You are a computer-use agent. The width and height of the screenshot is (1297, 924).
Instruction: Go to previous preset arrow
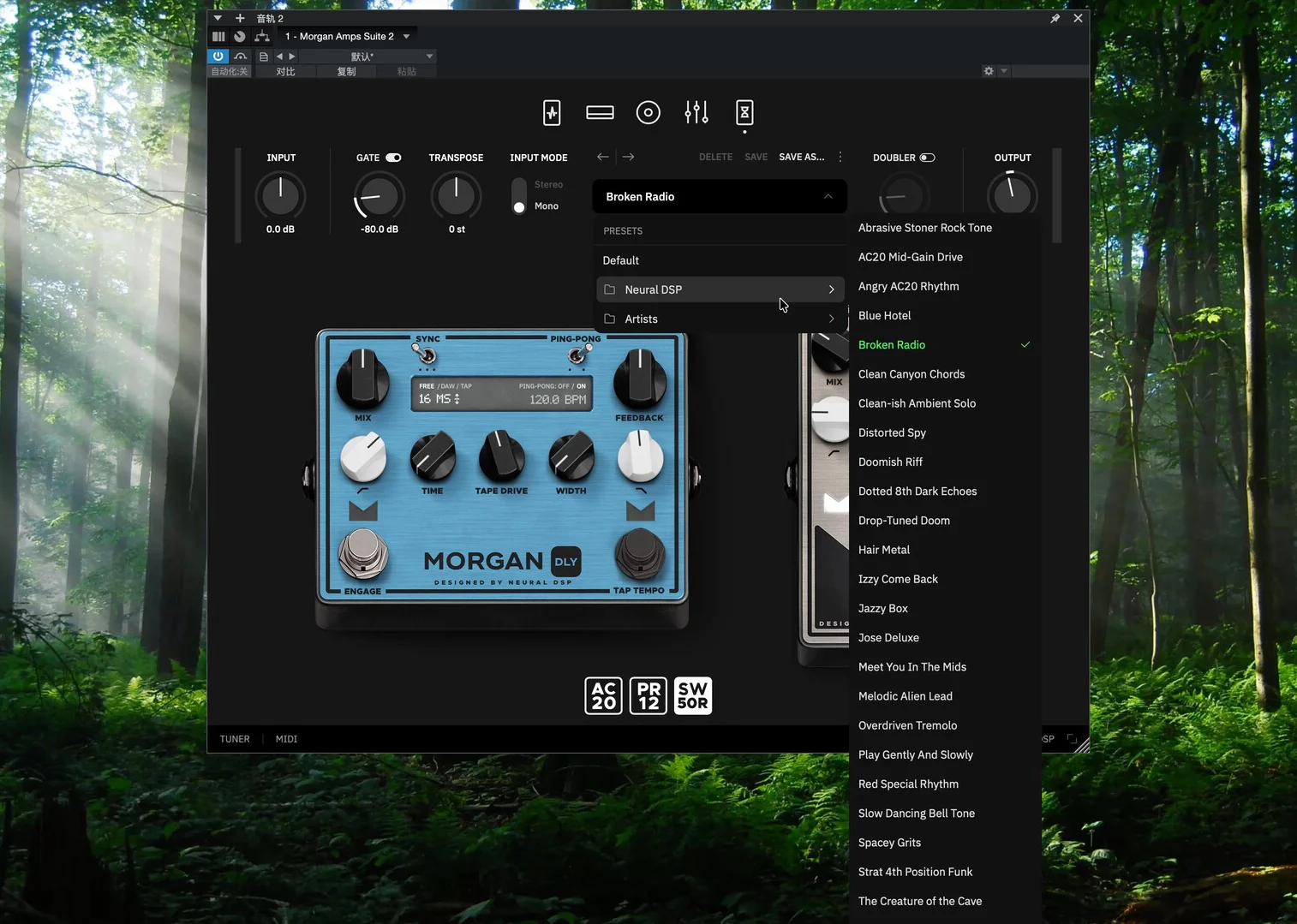tap(603, 157)
